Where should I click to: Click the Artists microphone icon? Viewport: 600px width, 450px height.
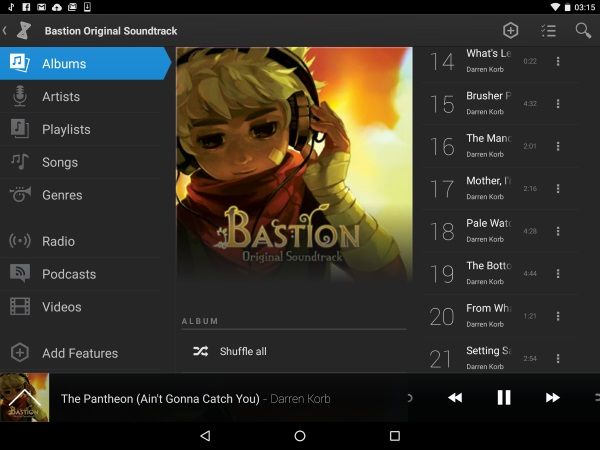[20, 96]
